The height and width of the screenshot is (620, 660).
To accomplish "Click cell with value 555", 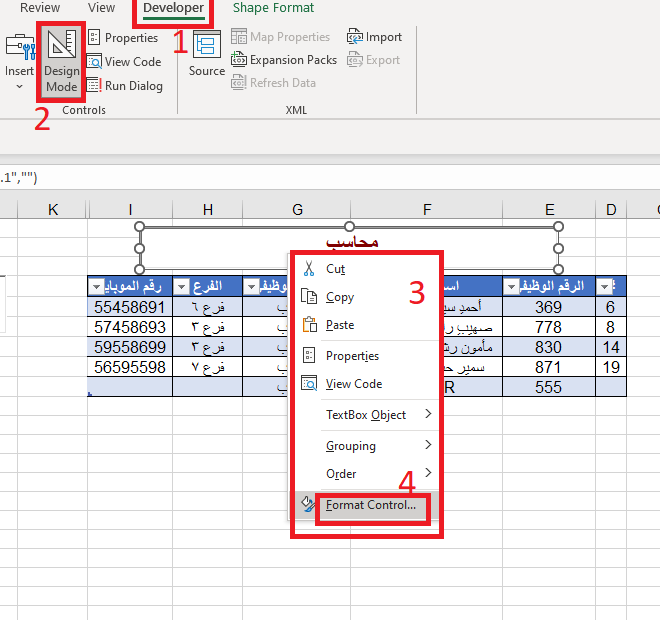I will [549, 387].
